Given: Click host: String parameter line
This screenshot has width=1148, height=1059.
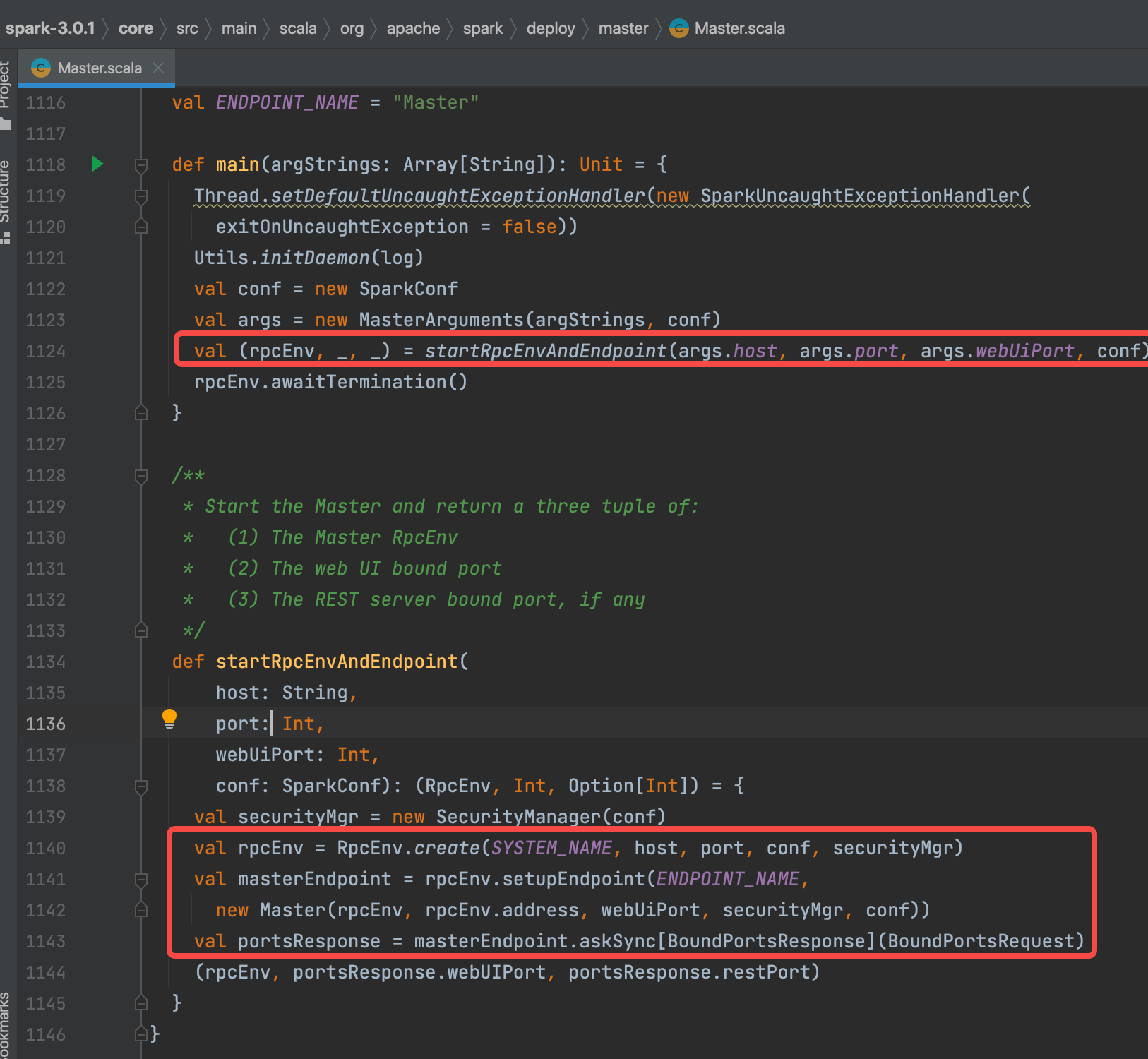Looking at the screenshot, I should point(287,693).
